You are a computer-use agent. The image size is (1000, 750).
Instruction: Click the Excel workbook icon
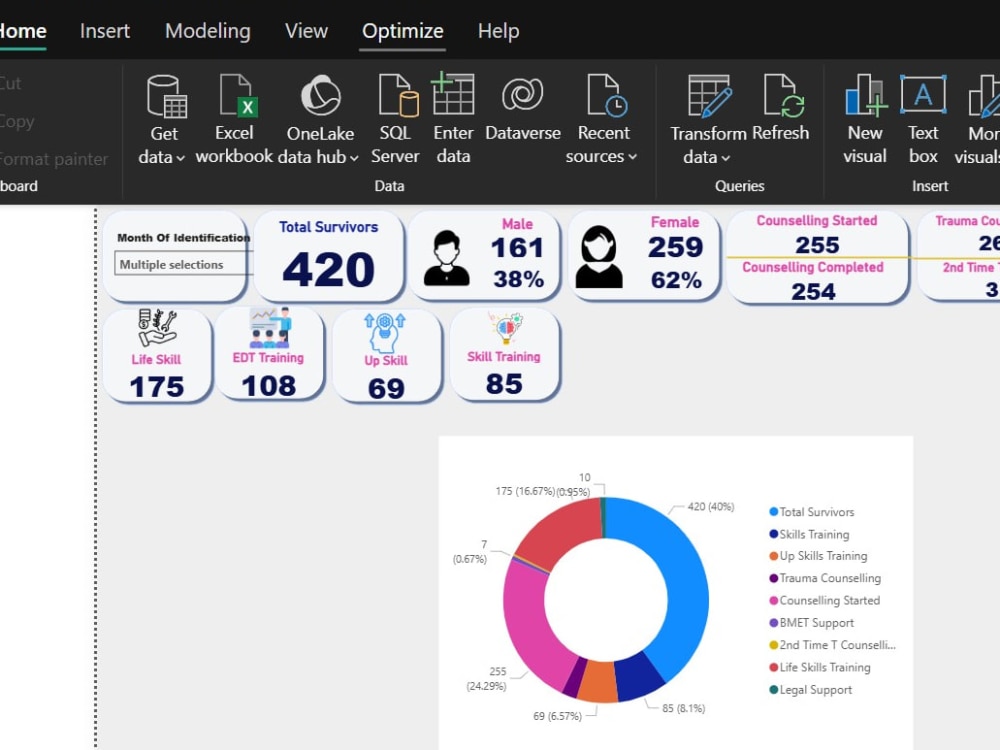tap(239, 96)
